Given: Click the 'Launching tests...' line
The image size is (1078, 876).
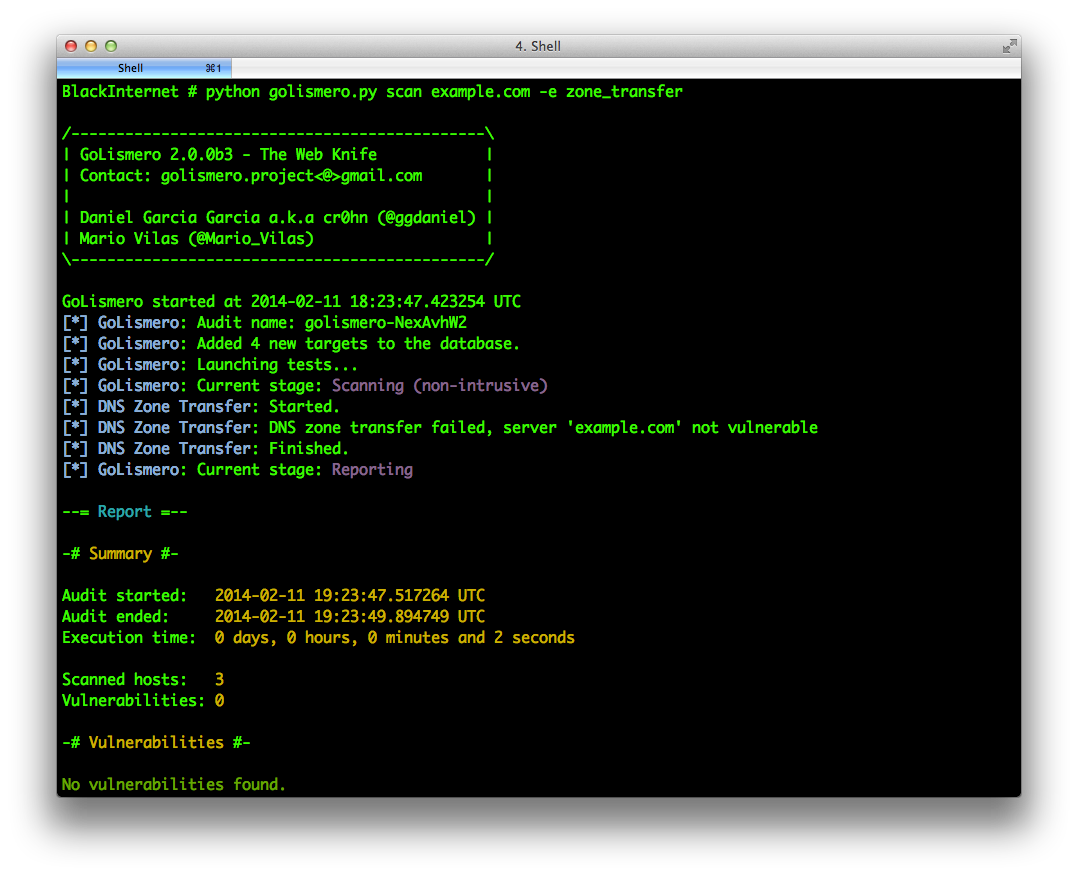Looking at the screenshot, I should pyautogui.click(x=277, y=364).
